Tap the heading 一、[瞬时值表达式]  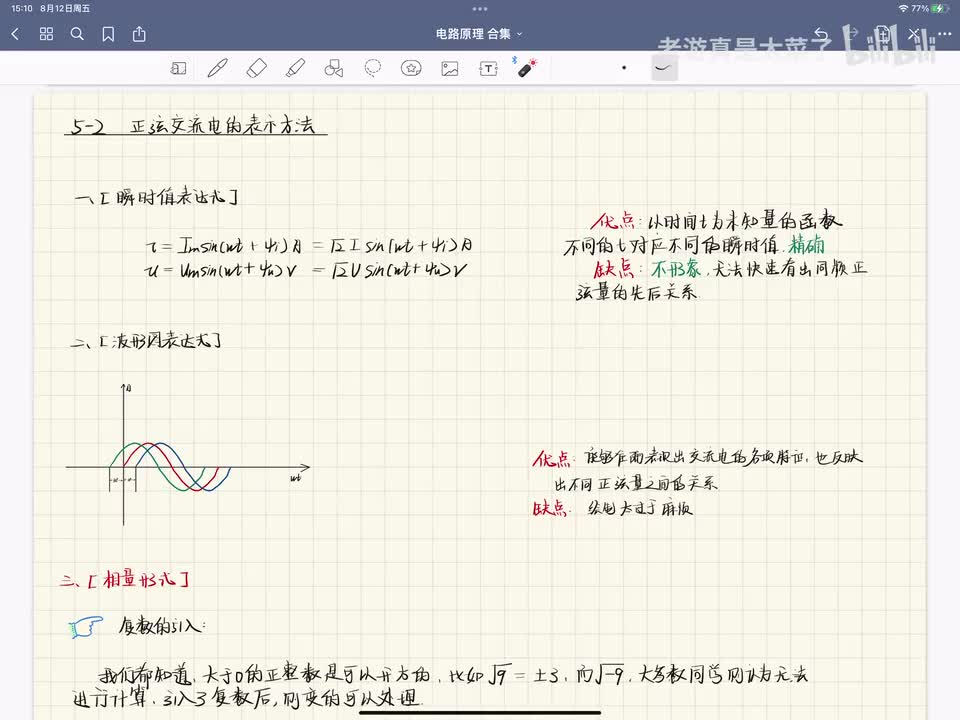pyautogui.click(x=156, y=197)
